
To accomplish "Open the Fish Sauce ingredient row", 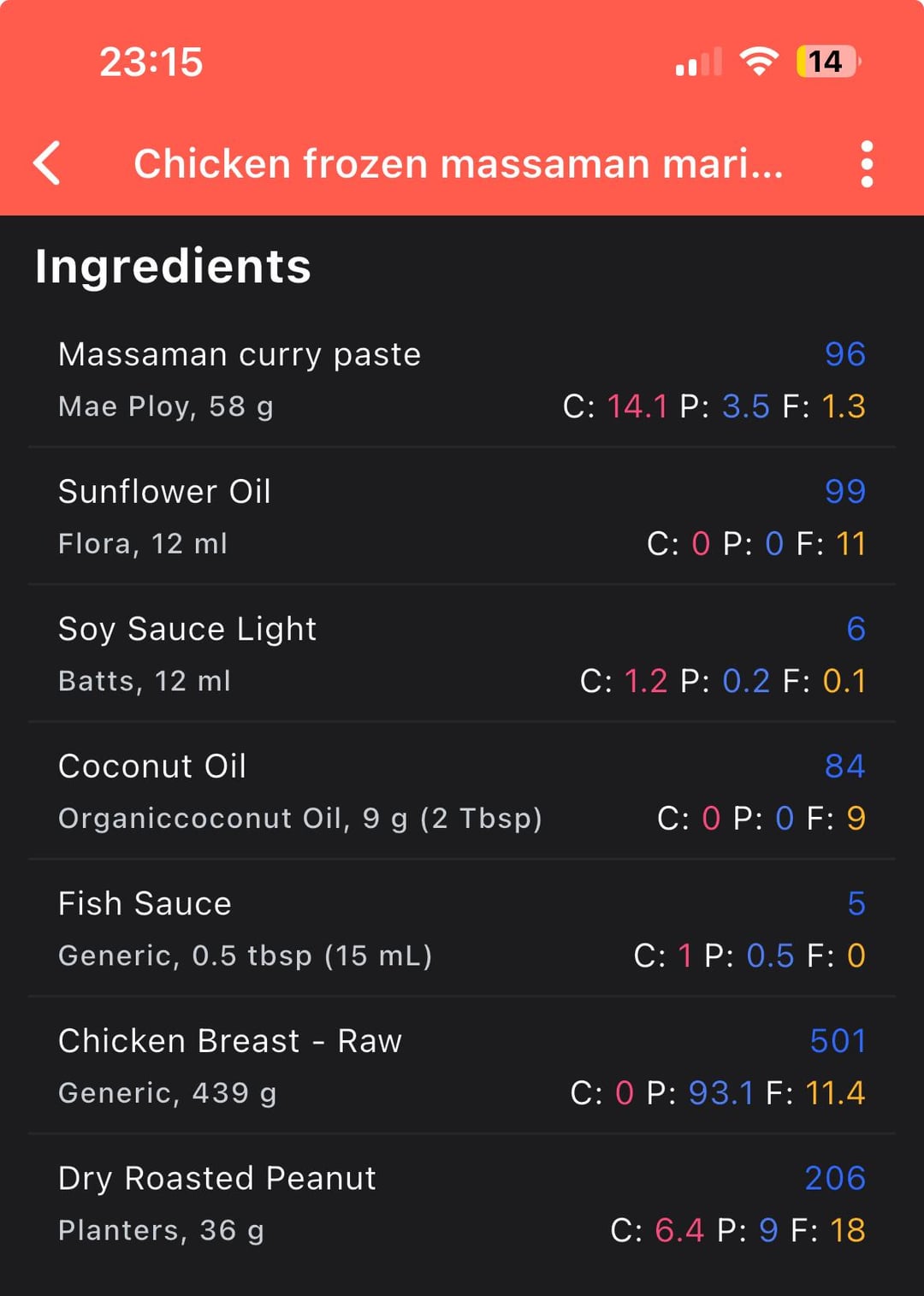I will point(145,904).
